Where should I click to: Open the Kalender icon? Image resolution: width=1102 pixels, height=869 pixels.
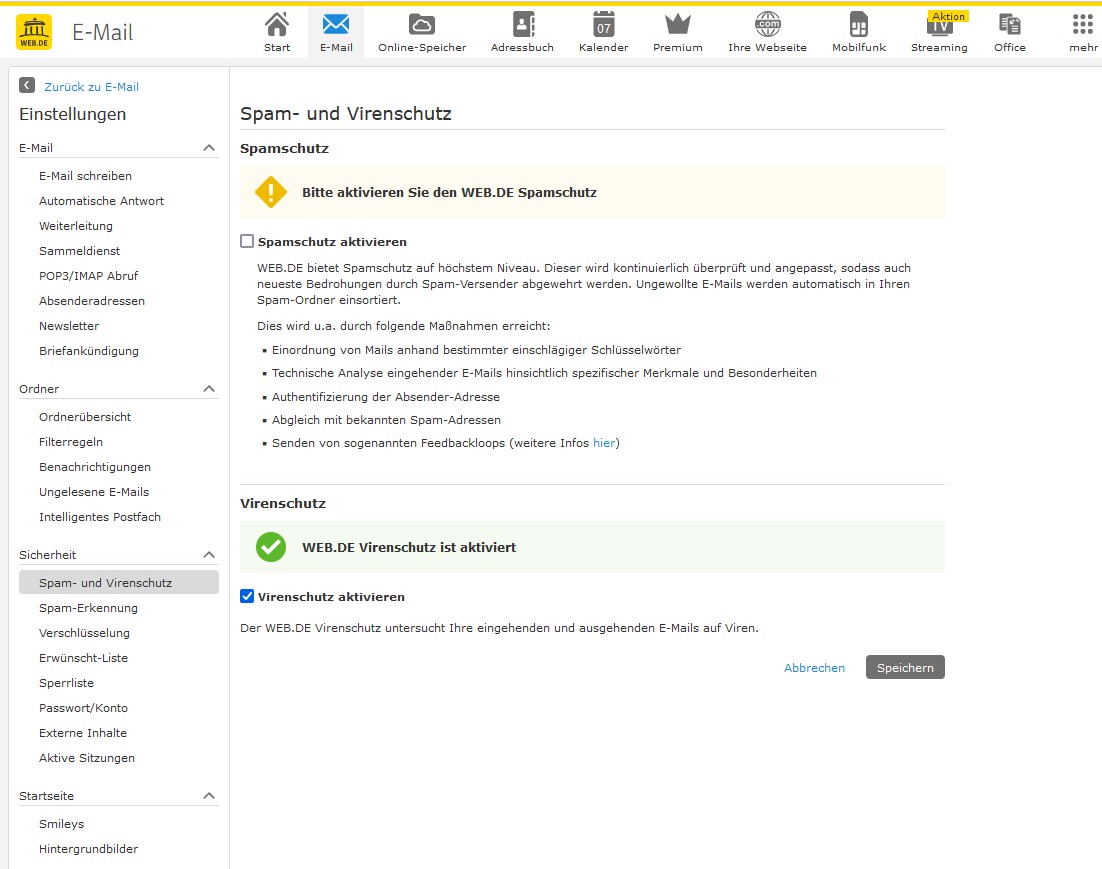pyautogui.click(x=604, y=25)
